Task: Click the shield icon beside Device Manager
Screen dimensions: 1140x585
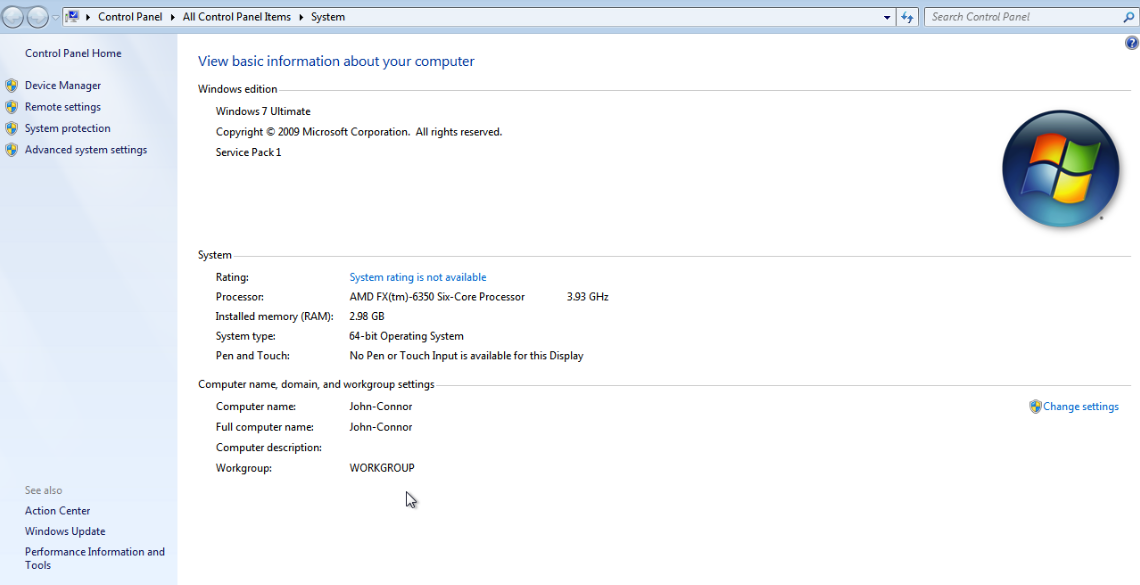Action: (x=14, y=85)
